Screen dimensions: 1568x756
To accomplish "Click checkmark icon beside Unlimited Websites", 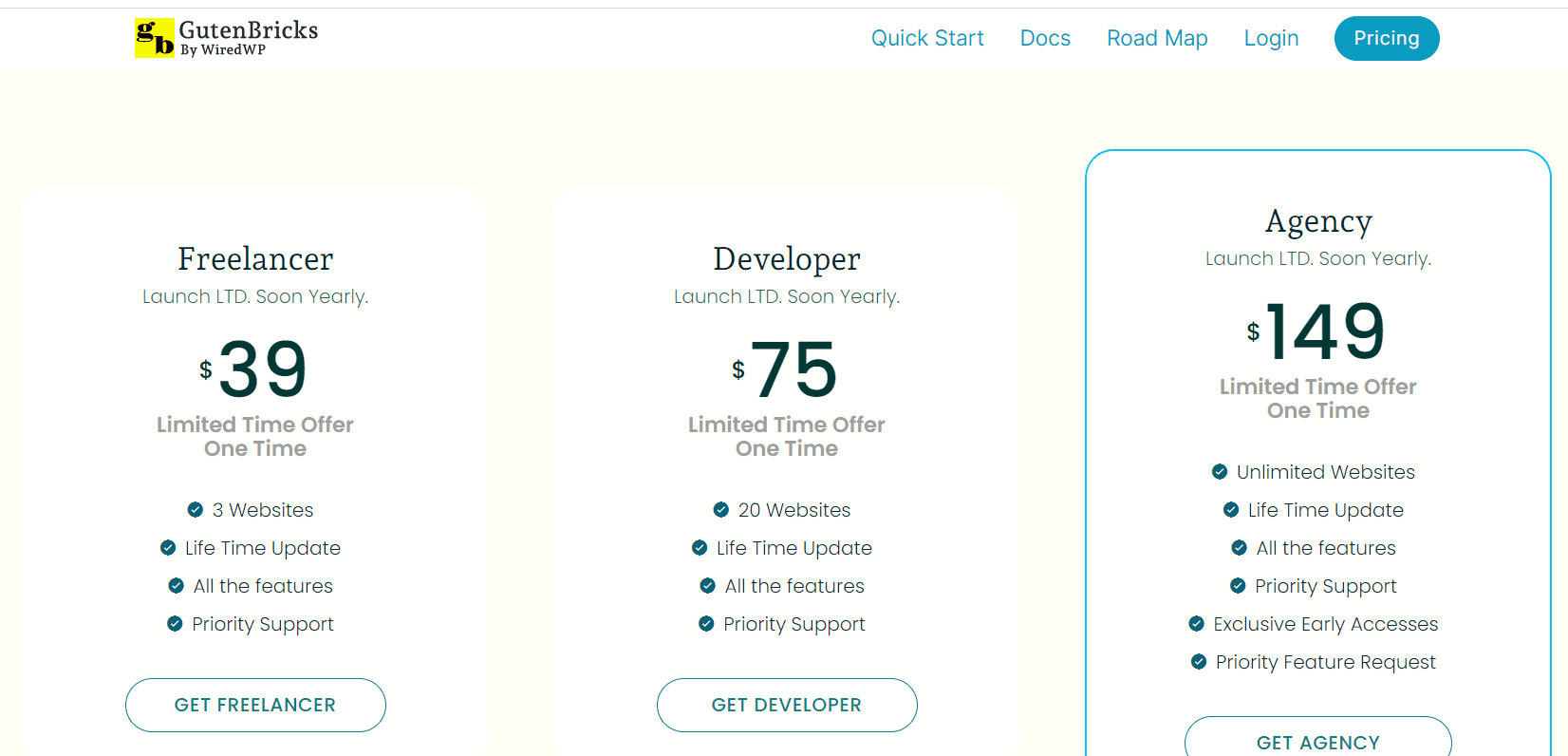I will tap(1220, 472).
